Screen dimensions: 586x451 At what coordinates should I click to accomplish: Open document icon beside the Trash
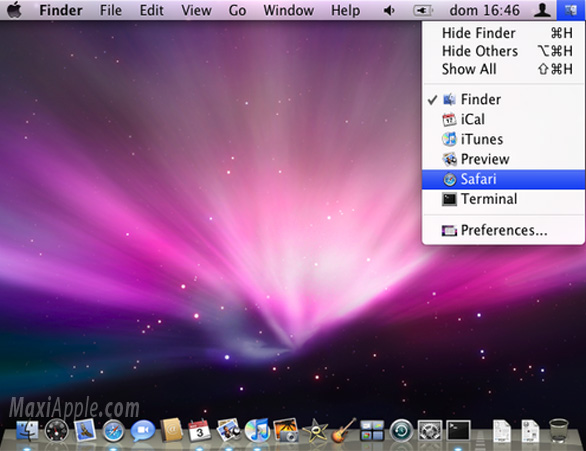530,431
